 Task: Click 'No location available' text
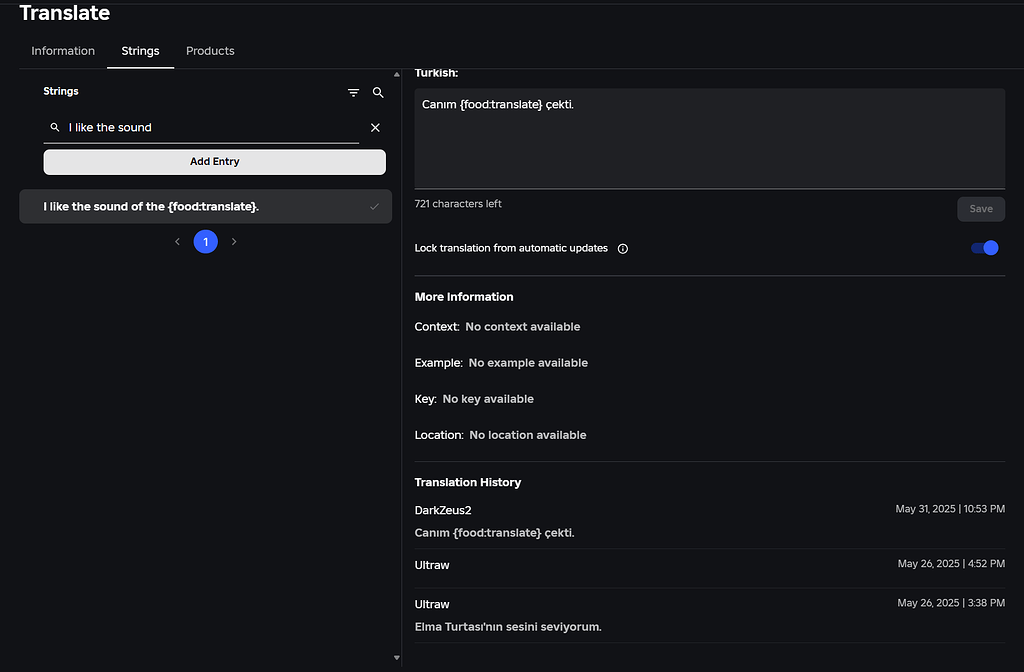coord(528,436)
